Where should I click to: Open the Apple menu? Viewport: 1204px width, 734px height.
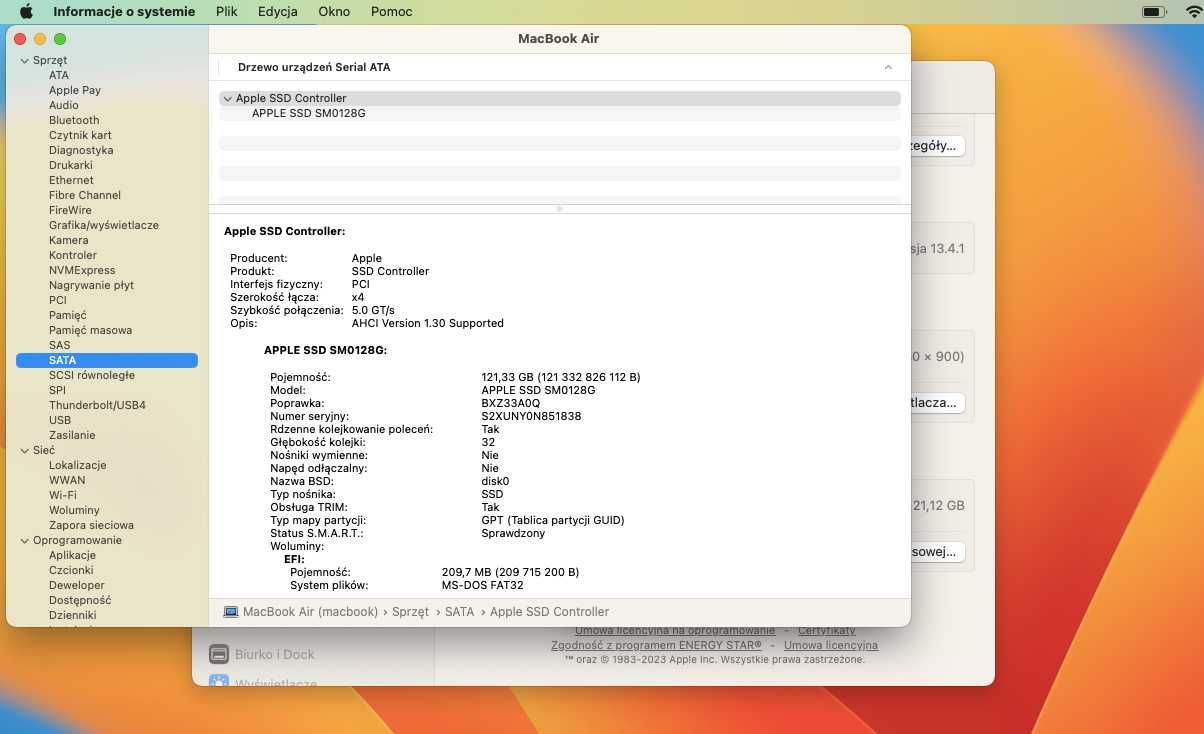[26, 12]
